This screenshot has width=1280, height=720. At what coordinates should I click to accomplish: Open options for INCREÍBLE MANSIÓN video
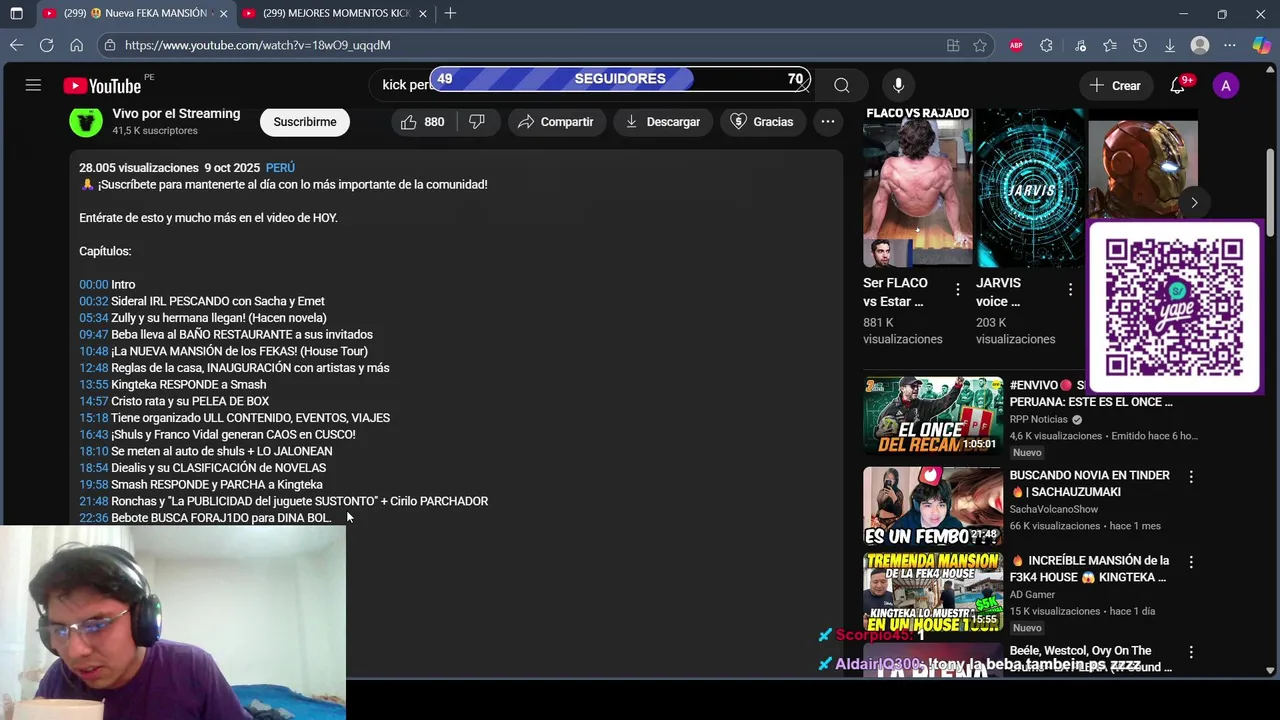click(1191, 562)
